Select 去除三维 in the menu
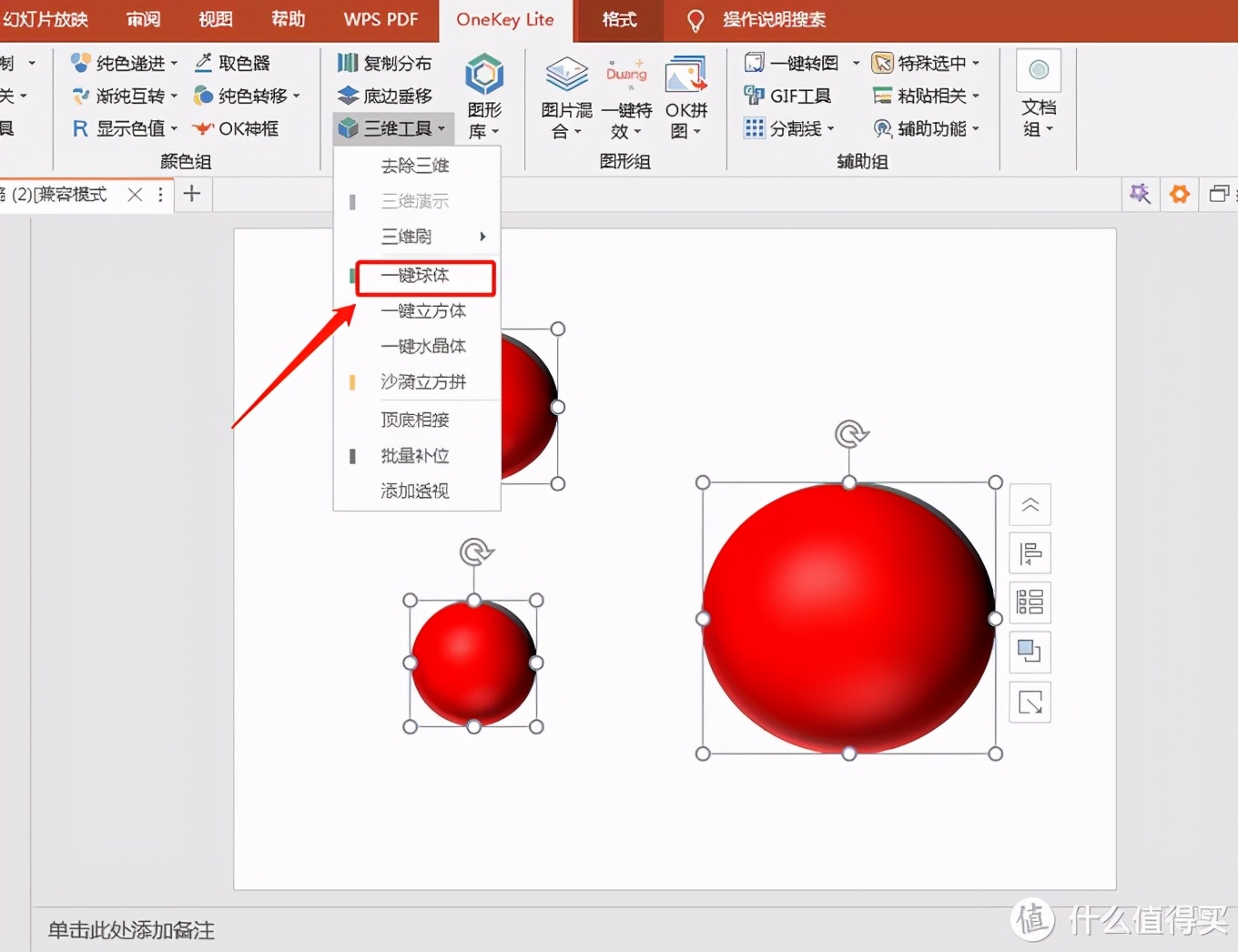Screen dimensions: 1238x952 point(415,165)
